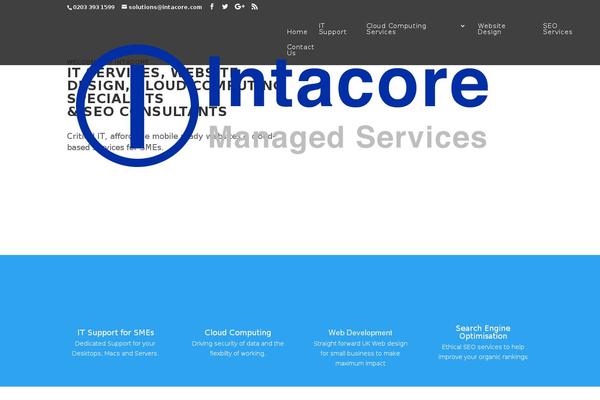Go to the Home menu item

click(297, 32)
